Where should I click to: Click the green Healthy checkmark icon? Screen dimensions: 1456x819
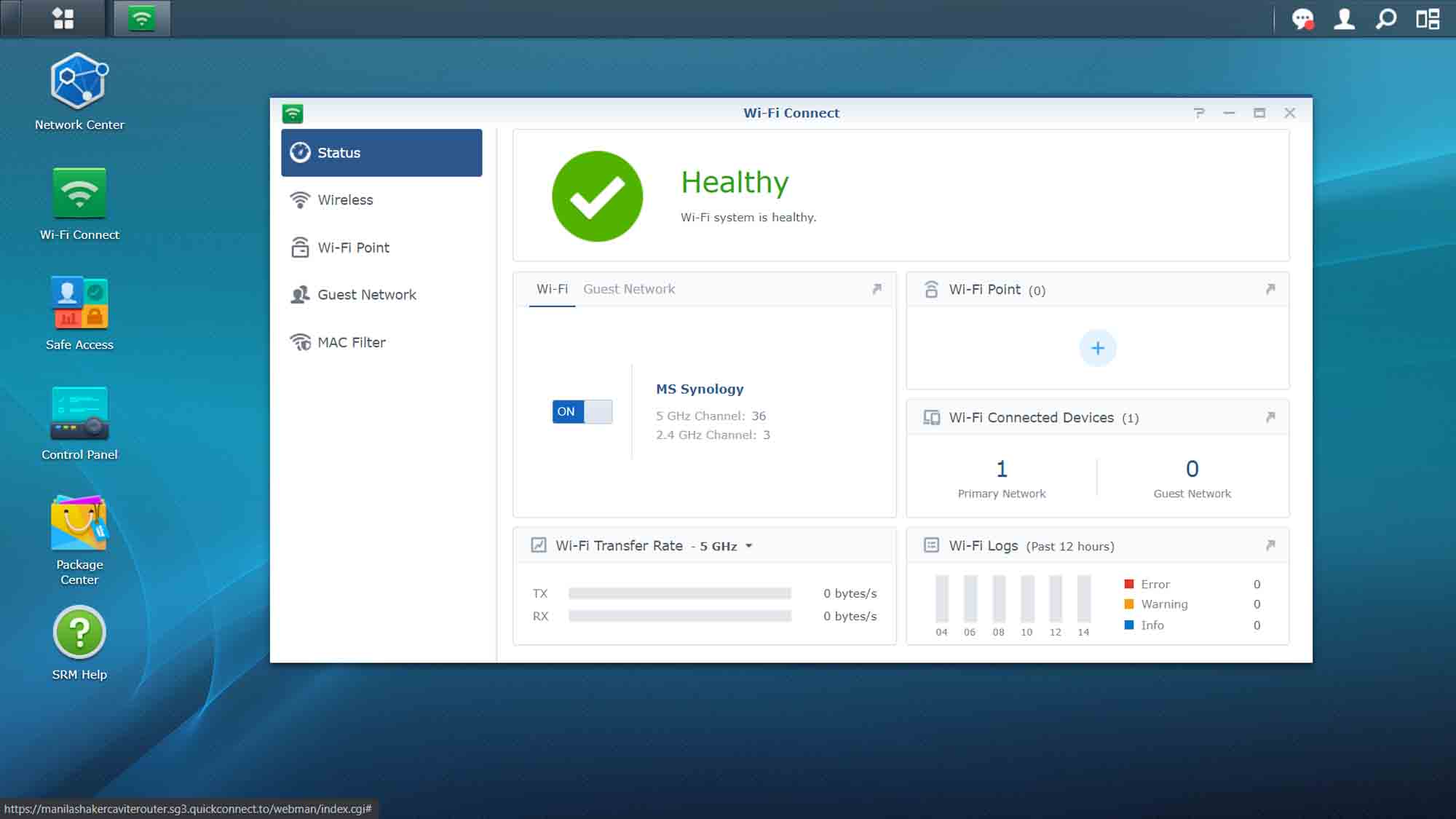(597, 197)
